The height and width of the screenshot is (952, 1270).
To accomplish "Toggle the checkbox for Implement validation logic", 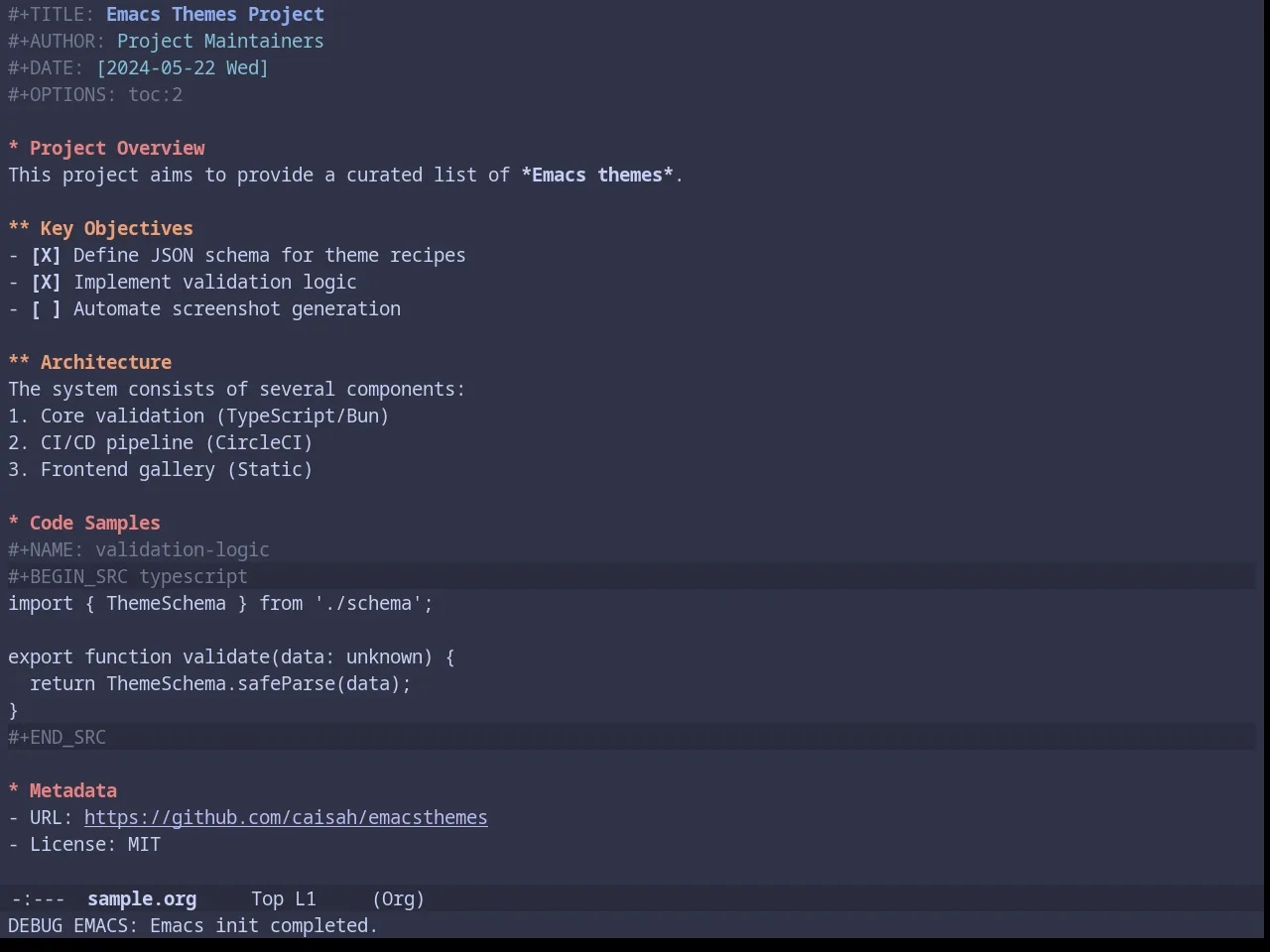I will point(46,283).
